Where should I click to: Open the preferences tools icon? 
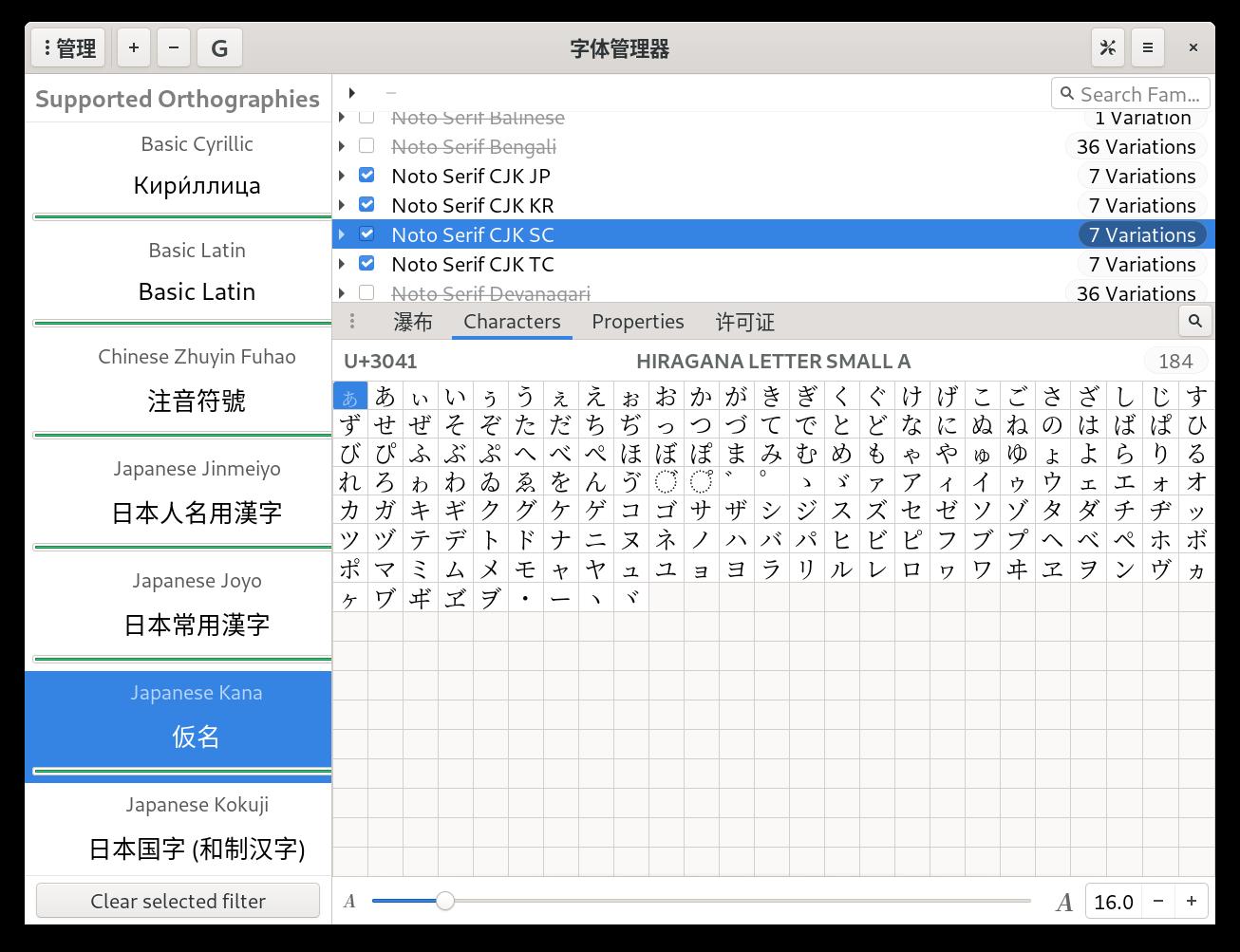1107,47
